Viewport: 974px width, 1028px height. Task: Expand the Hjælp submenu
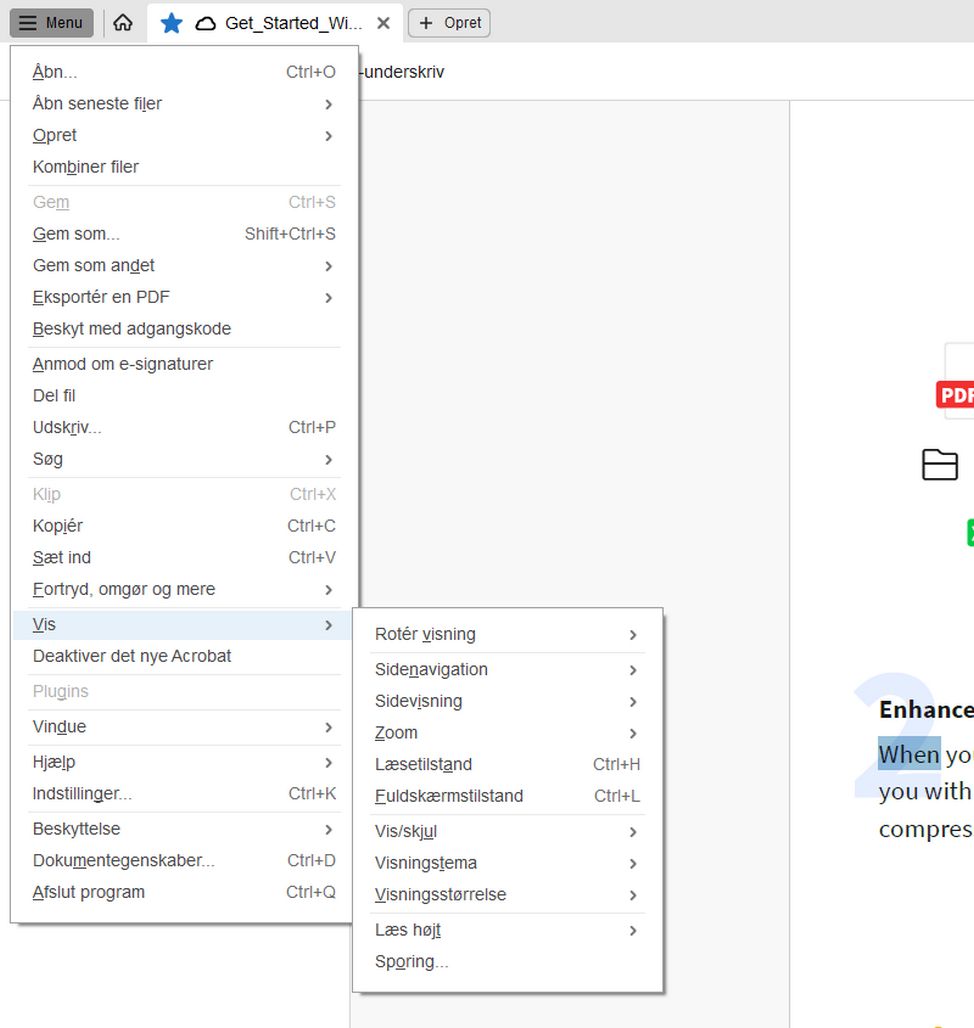coord(184,762)
